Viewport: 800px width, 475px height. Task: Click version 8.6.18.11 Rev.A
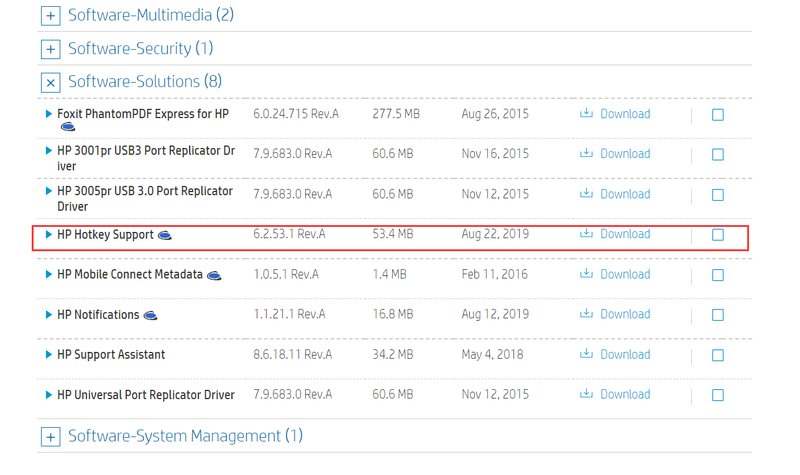click(293, 354)
